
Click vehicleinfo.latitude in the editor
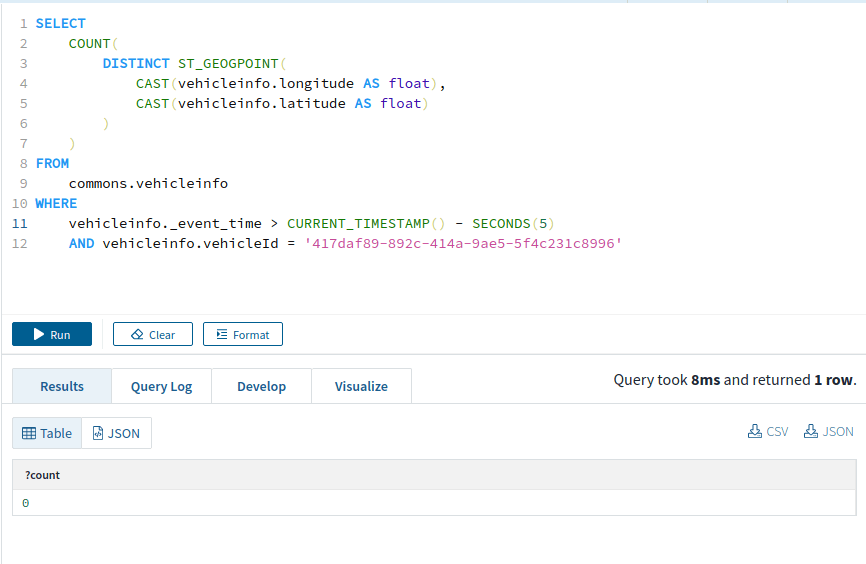click(x=262, y=103)
